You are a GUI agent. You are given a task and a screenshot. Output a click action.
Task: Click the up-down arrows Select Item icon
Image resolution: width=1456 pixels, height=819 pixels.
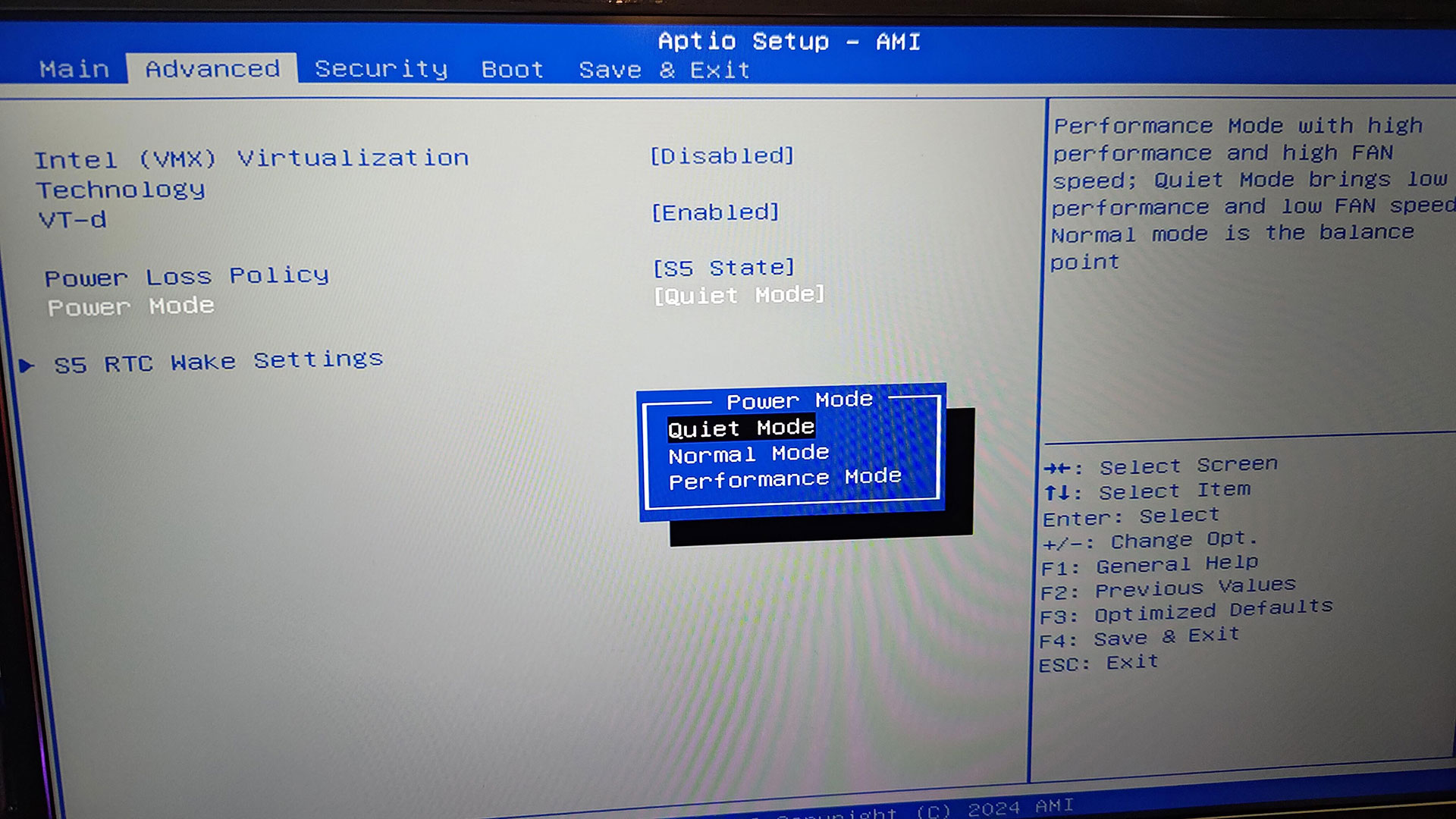1056,493
